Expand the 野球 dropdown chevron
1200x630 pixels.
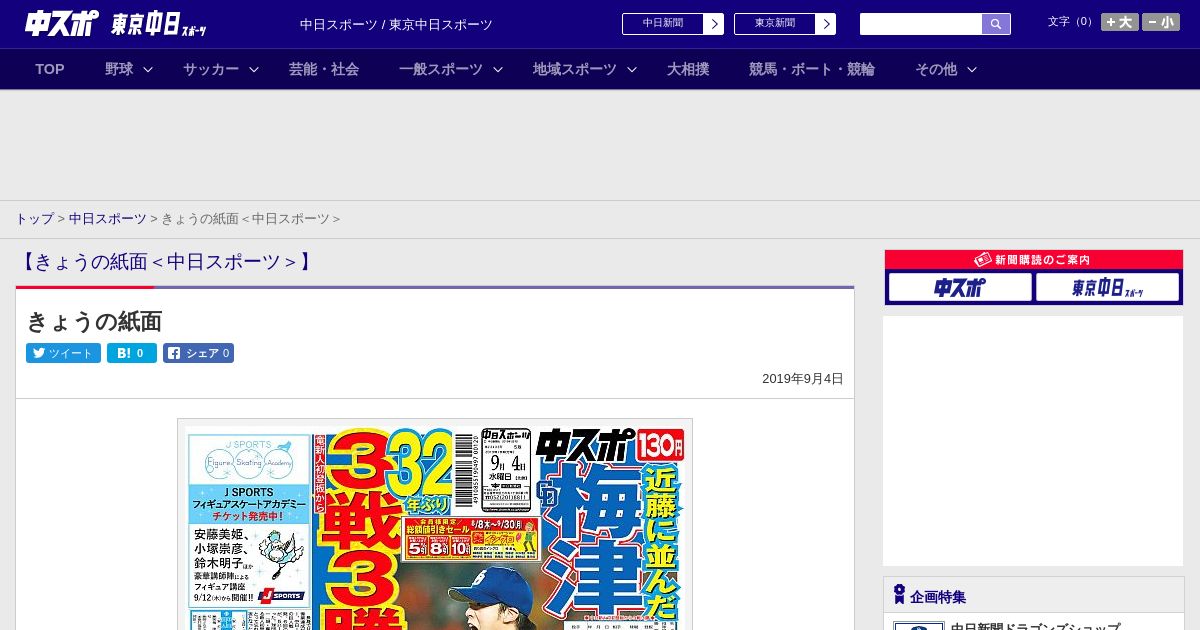tap(148, 69)
